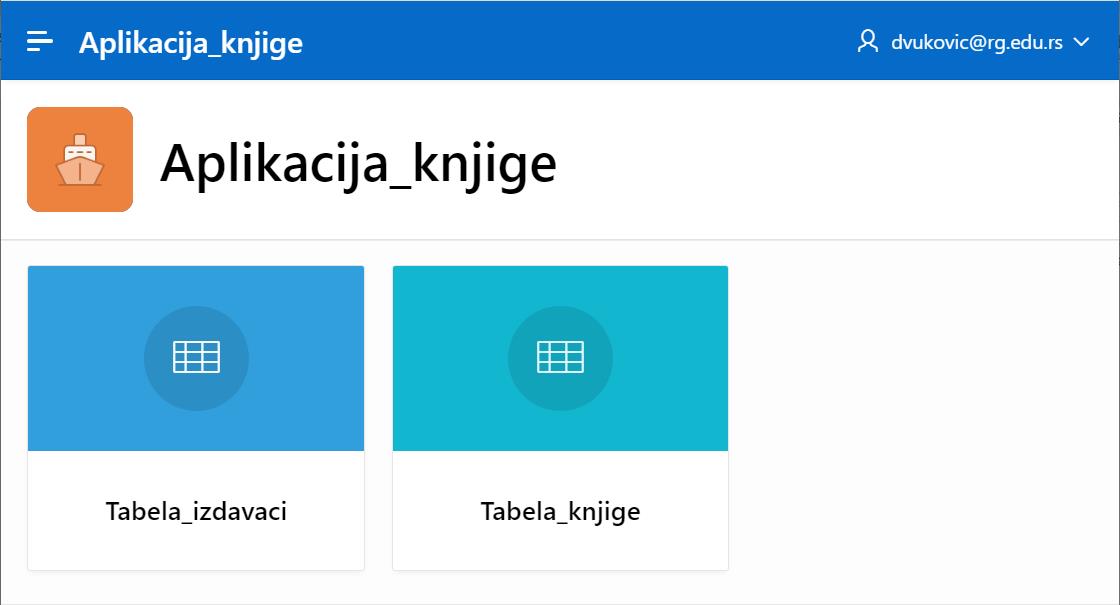1120x605 pixels.
Task: Click the large Aplikacija_knjige page heading
Action: click(358, 162)
